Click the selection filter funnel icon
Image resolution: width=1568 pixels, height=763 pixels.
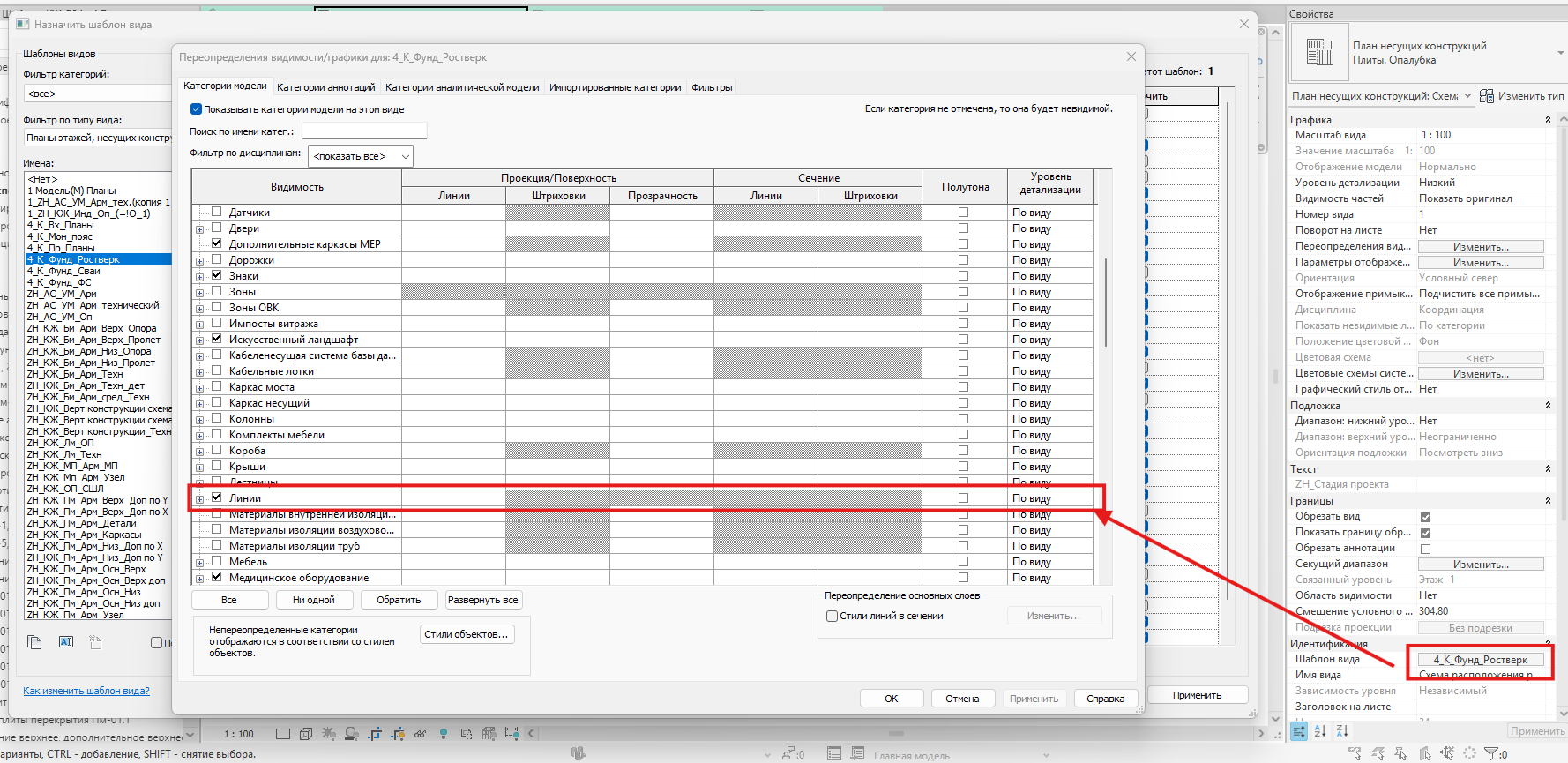click(1490, 754)
